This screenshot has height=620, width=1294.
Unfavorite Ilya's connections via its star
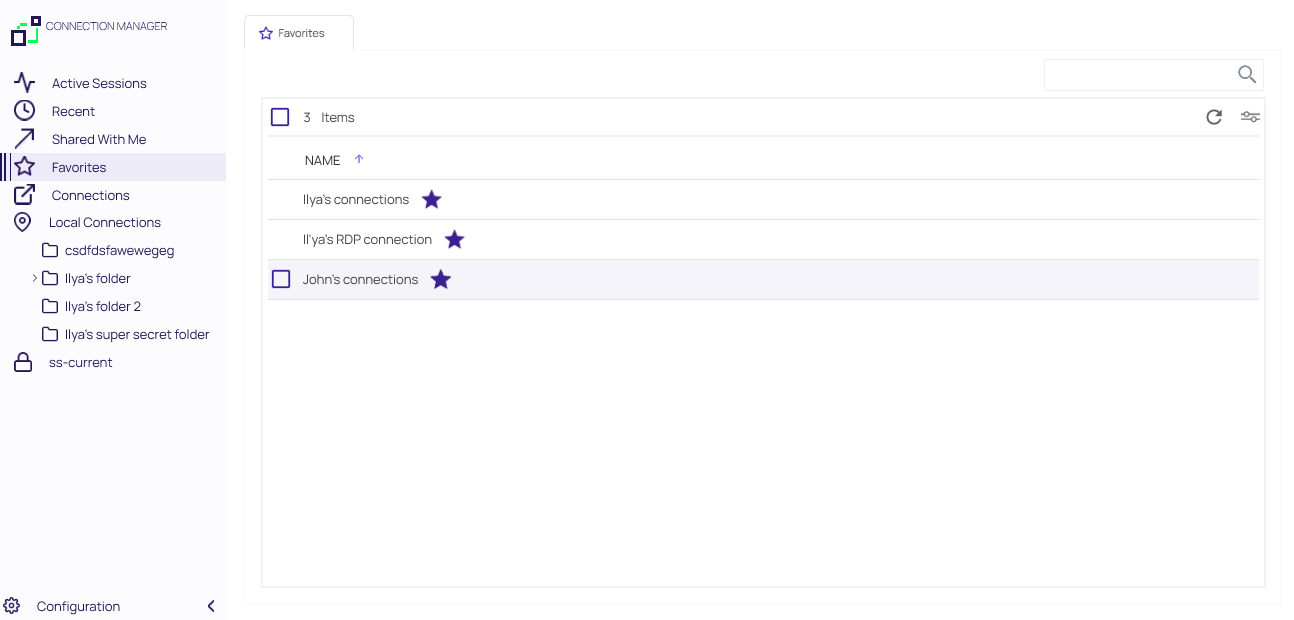431,200
